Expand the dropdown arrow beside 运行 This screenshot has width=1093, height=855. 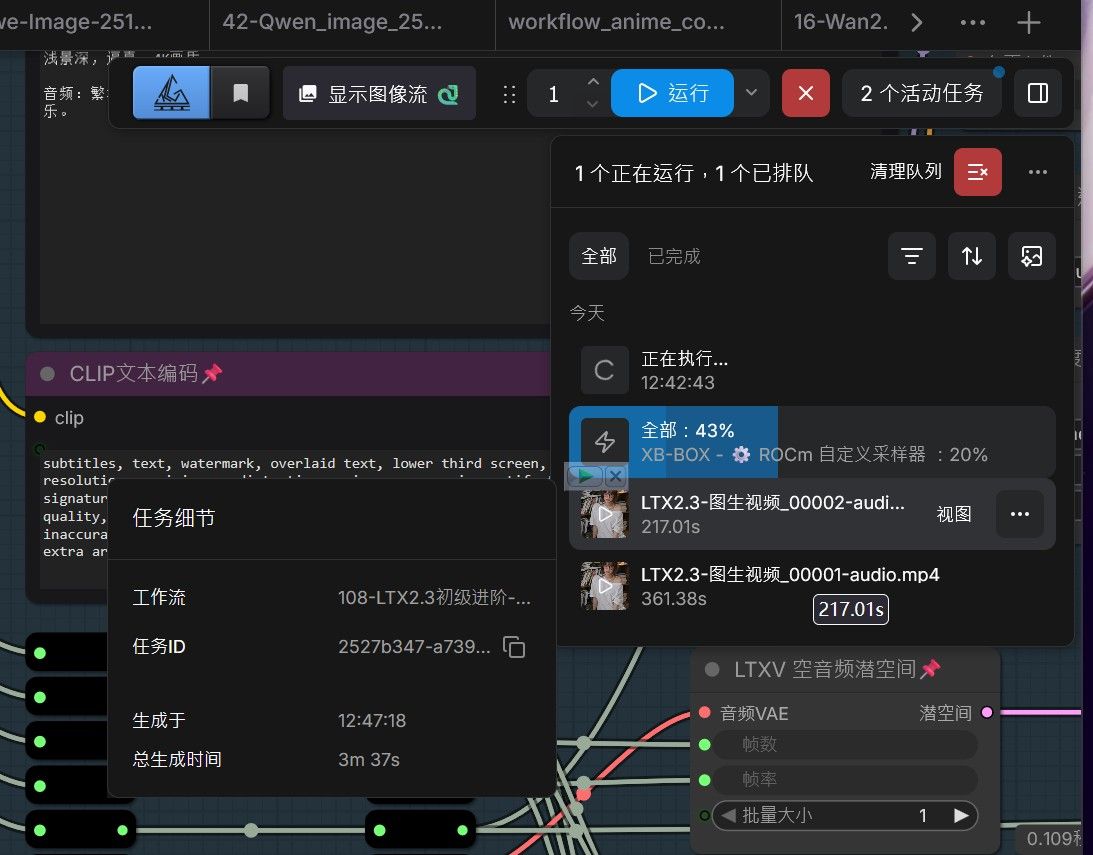click(751, 93)
